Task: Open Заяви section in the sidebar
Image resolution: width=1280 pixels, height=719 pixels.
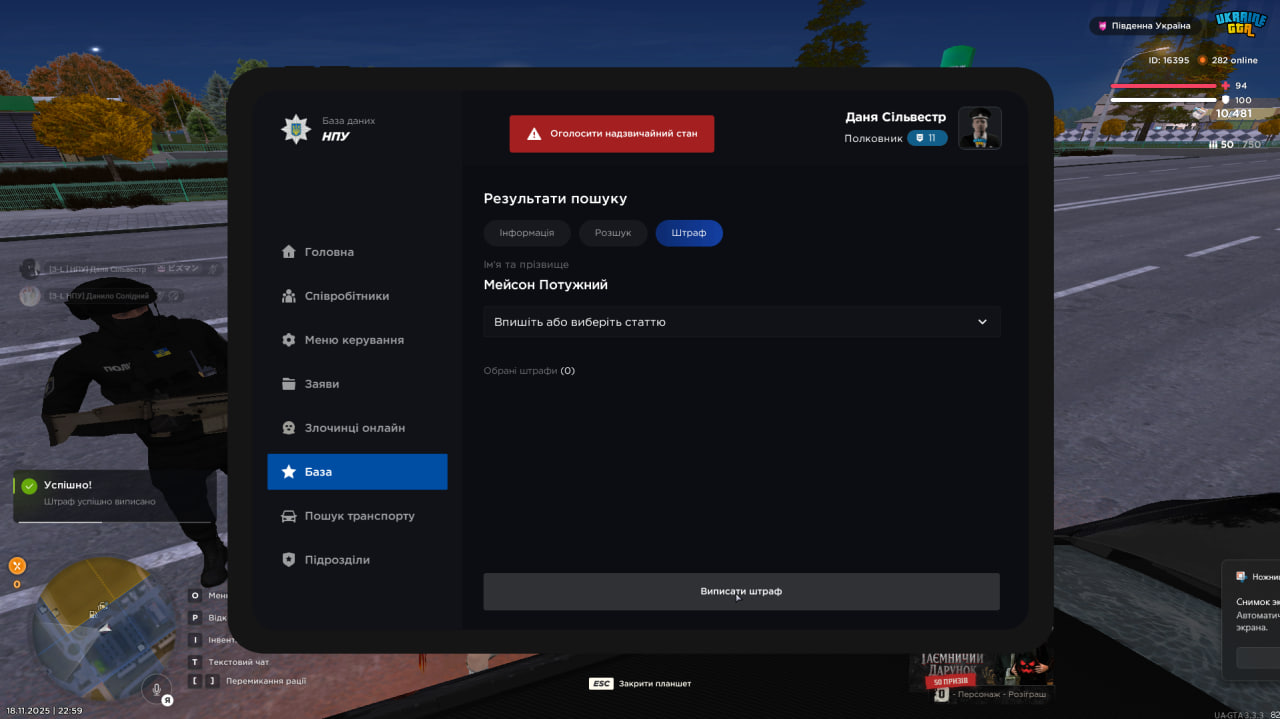Action: 357,384
